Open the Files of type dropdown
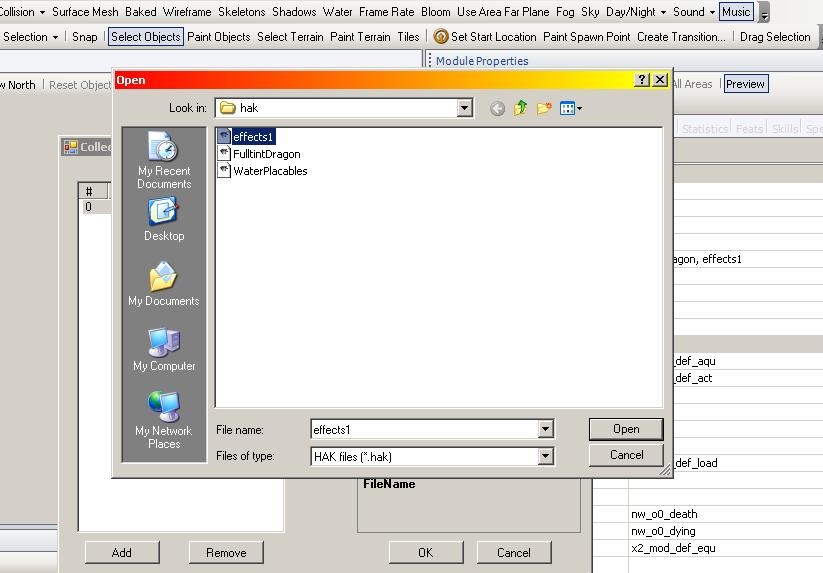This screenshot has width=823, height=573. point(545,456)
